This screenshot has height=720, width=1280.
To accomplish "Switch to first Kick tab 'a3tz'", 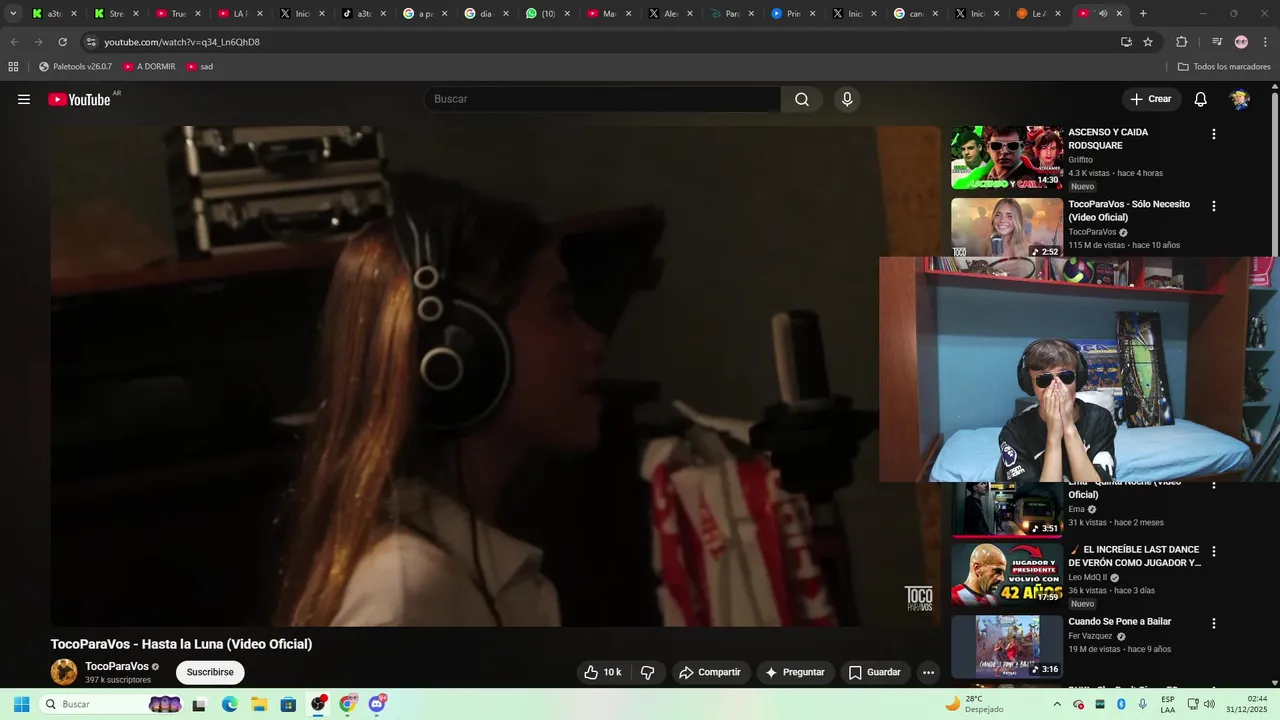I will coord(54,14).
